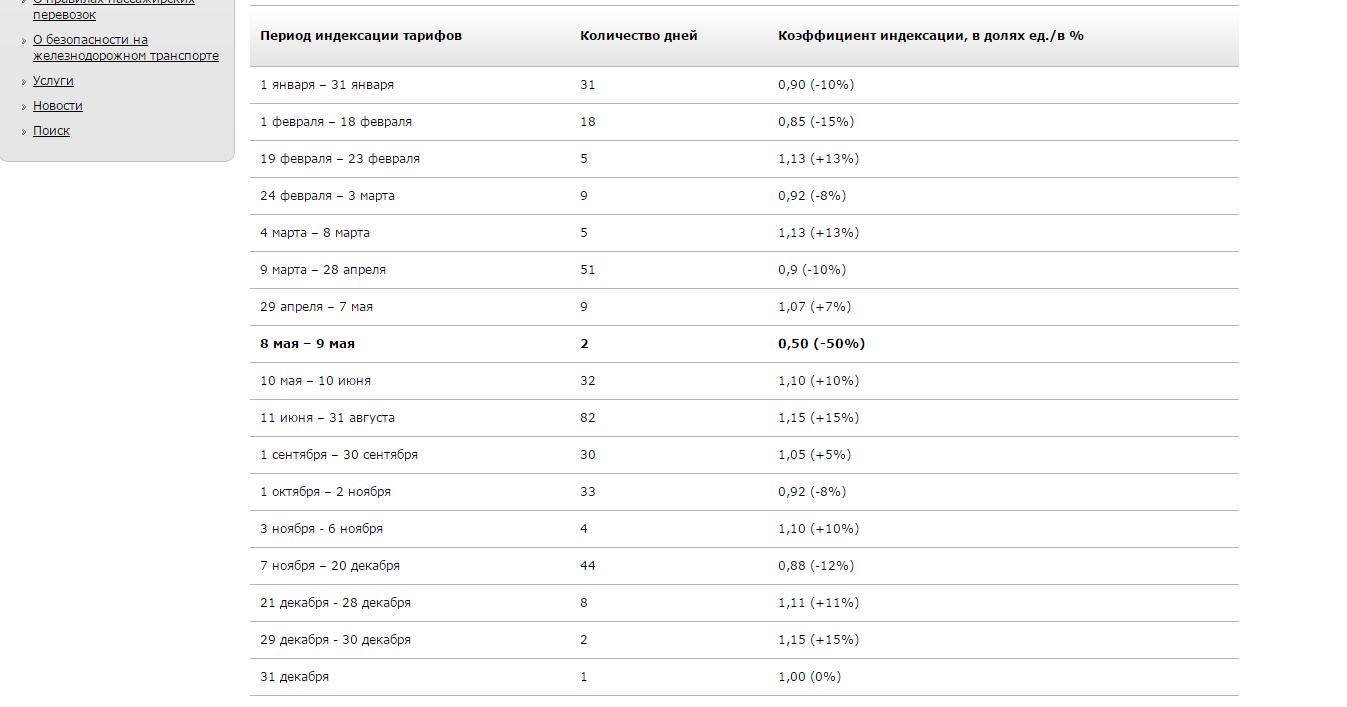1347x707 pixels.
Task: Click the "11 июня – 31 августа" period
Action: (327, 418)
